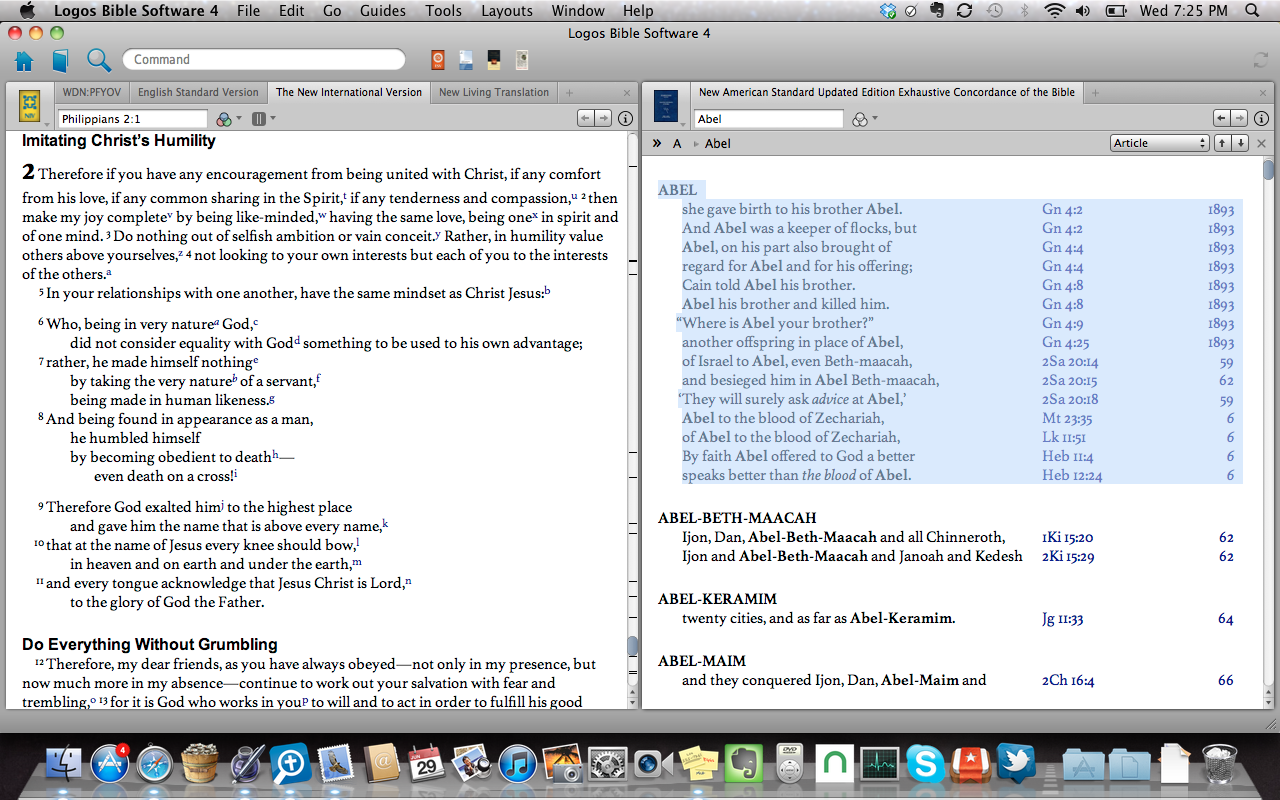Jump to previous article with up arrow
Screen dimensions: 1280x800
coord(1222,143)
